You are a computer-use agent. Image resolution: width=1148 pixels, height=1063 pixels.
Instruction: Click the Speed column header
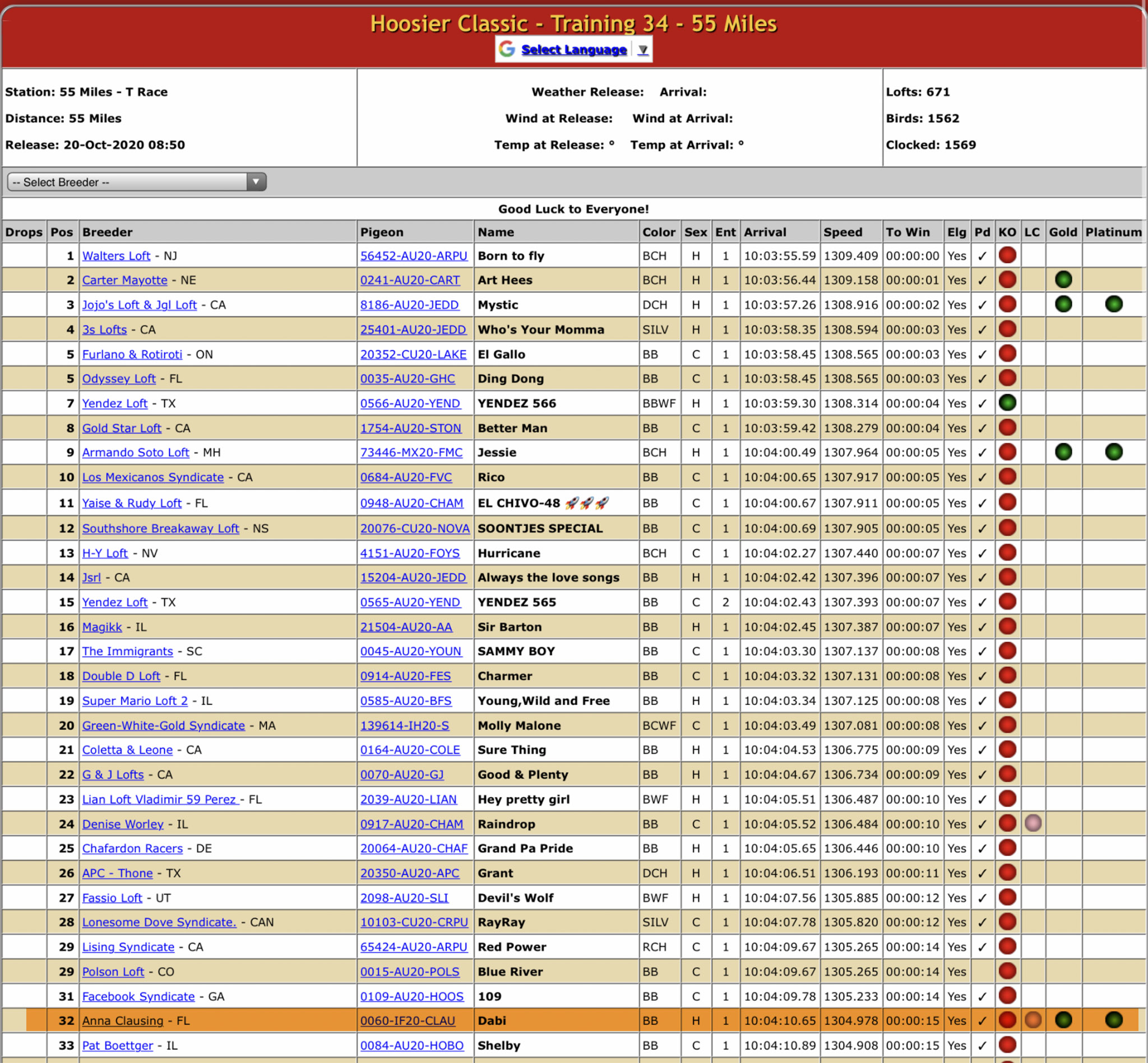pos(851,232)
